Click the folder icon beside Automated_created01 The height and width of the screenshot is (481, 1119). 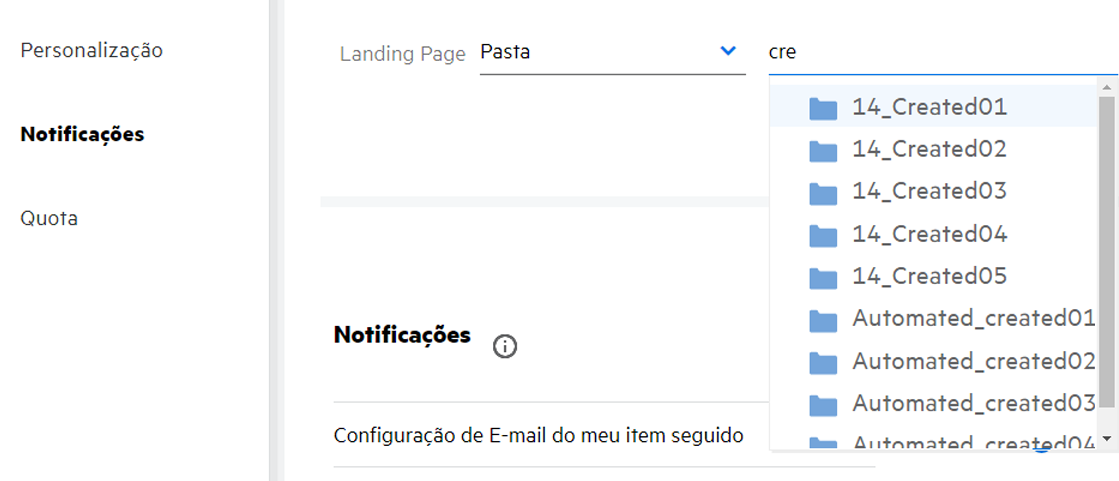coord(823,320)
